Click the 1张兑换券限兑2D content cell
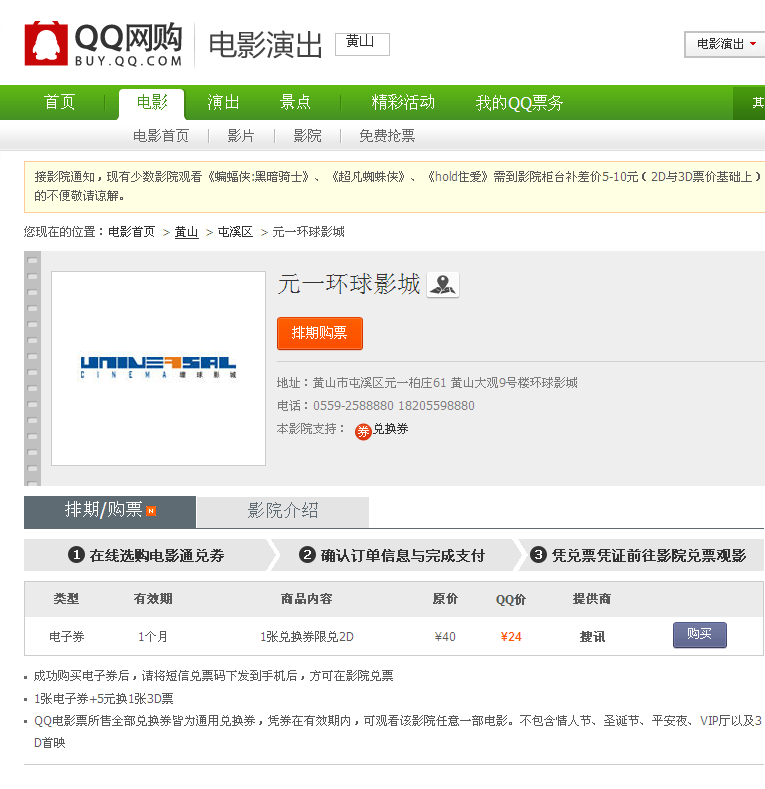 pyautogui.click(x=307, y=637)
